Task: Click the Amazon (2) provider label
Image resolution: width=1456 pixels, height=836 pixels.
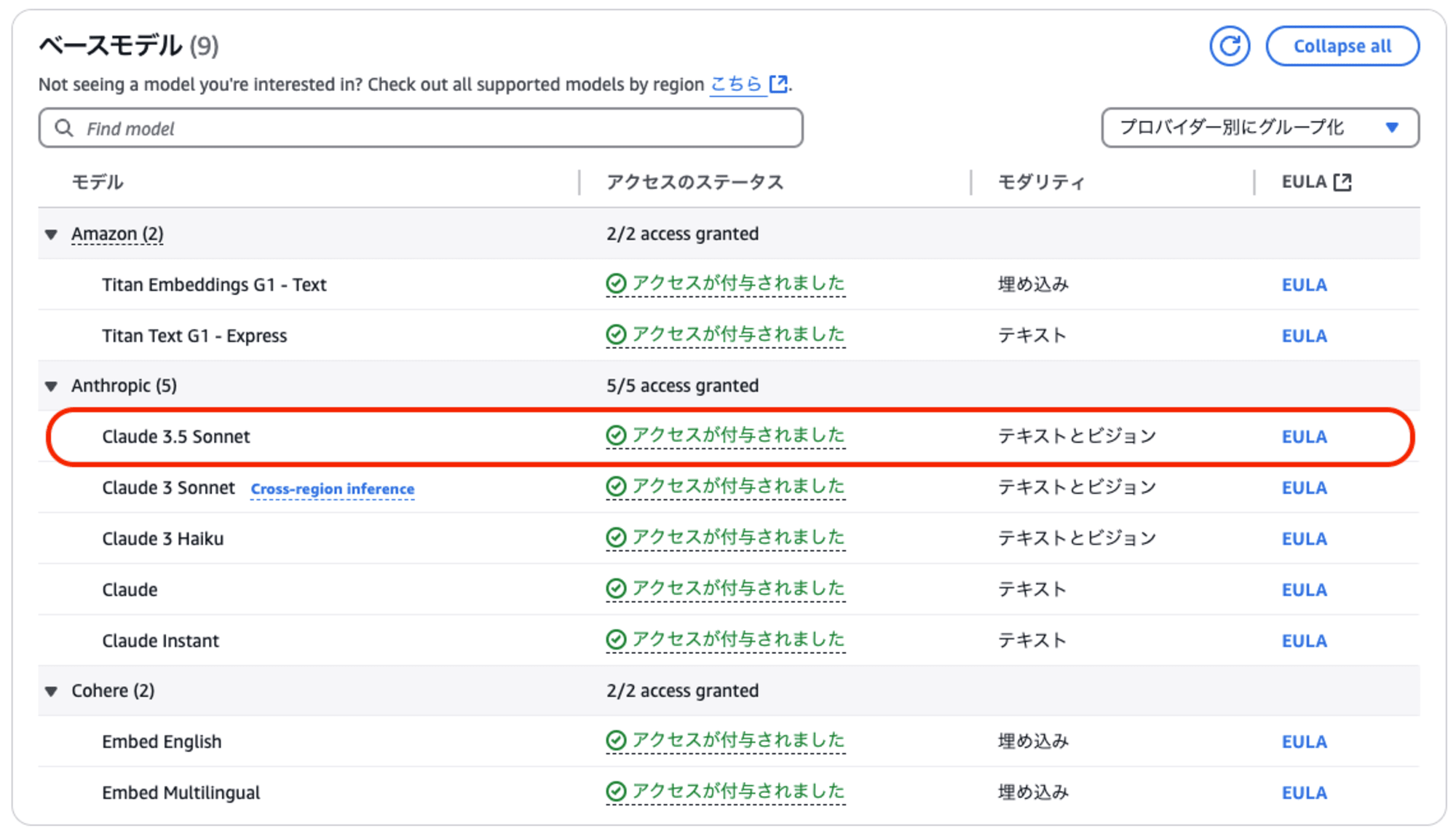Action: [117, 234]
